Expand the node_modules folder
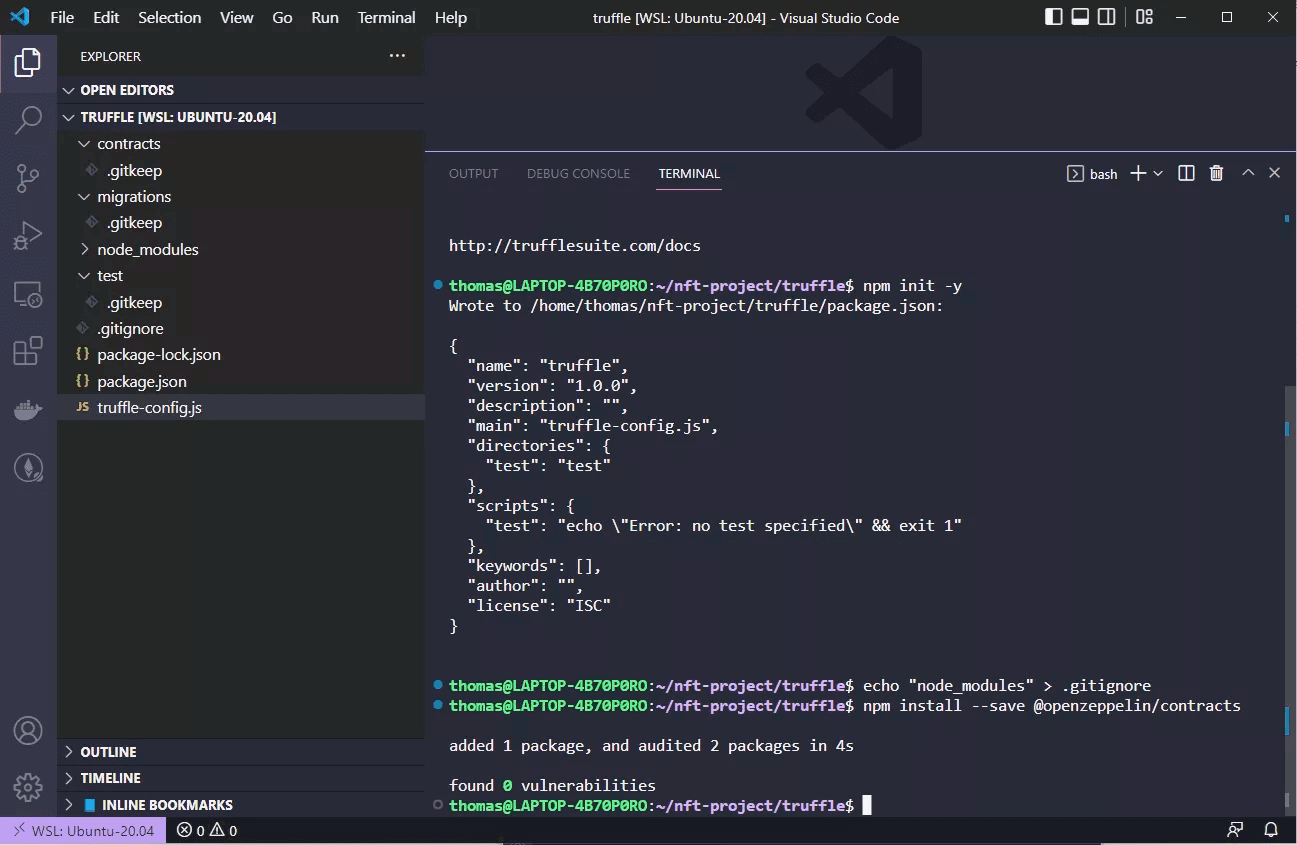1297x845 pixels. (x=241, y=250)
